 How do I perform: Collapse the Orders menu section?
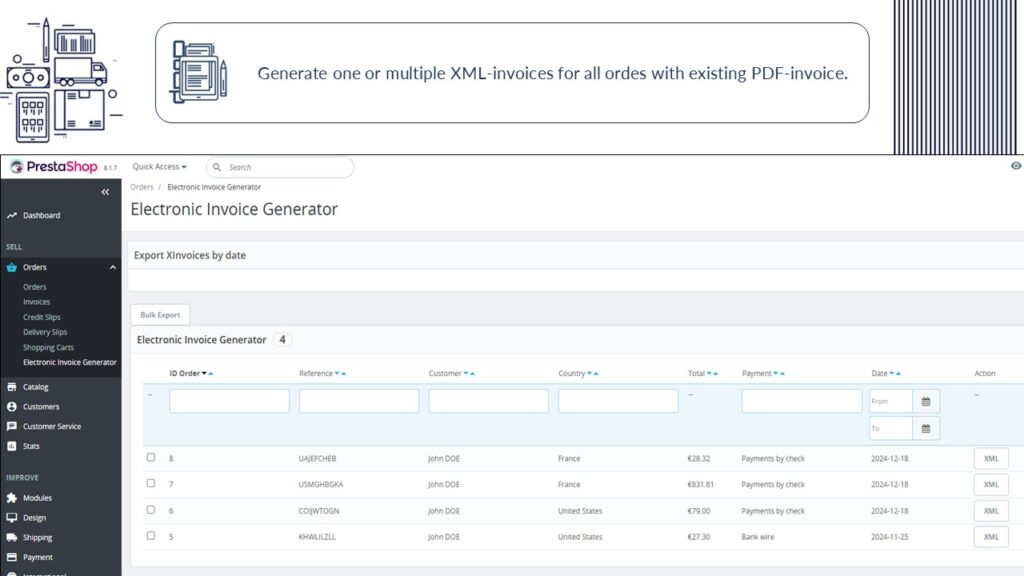tap(113, 267)
